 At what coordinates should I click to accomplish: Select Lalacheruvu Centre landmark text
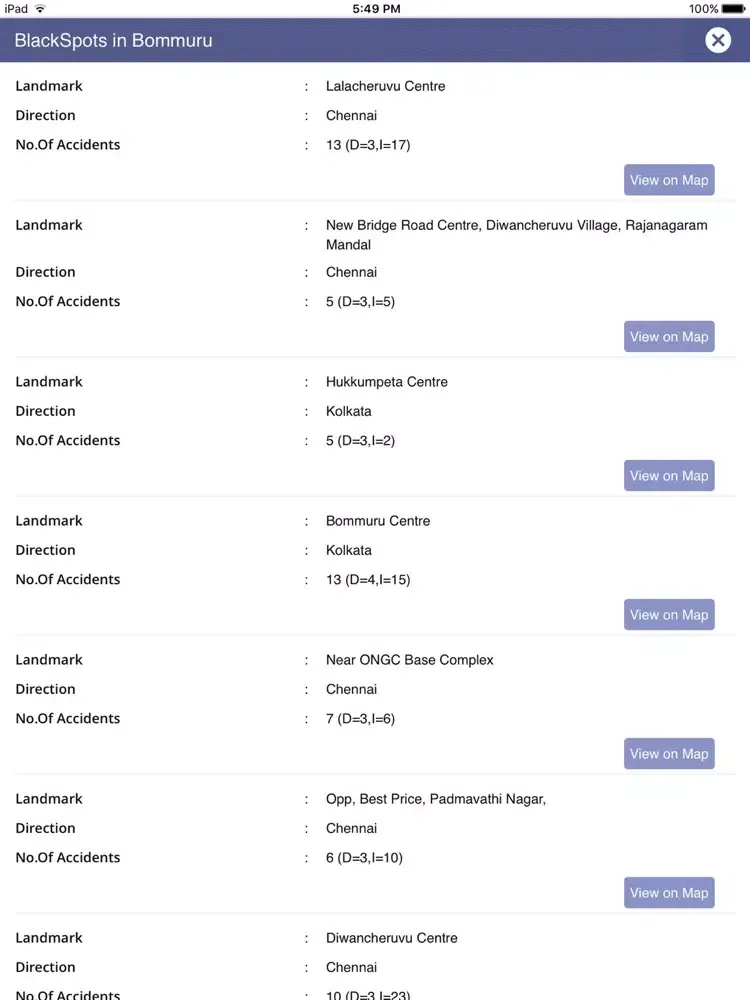pyautogui.click(x=385, y=86)
